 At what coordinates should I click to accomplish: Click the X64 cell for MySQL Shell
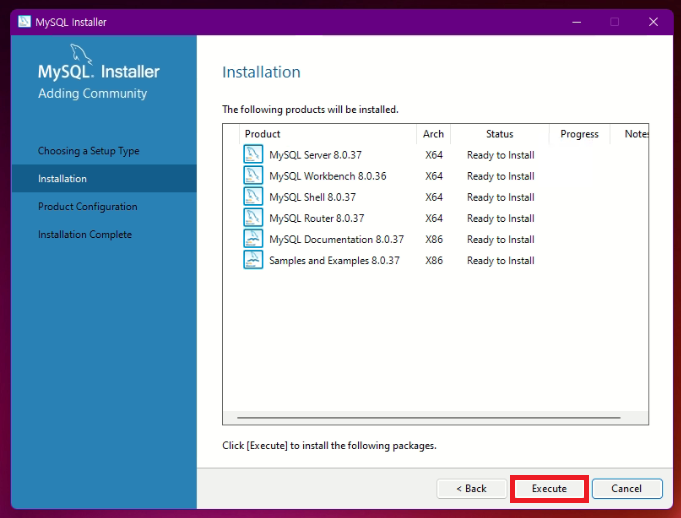[x=434, y=197]
